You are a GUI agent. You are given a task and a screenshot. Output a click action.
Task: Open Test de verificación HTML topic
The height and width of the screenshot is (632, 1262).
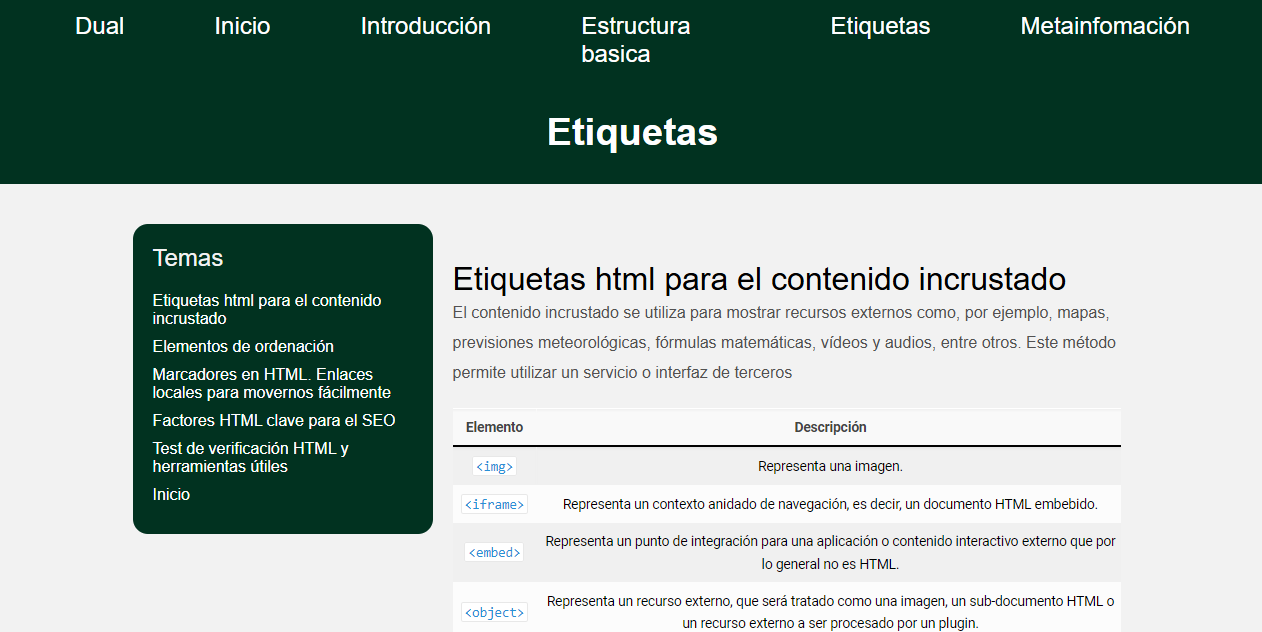pos(250,457)
